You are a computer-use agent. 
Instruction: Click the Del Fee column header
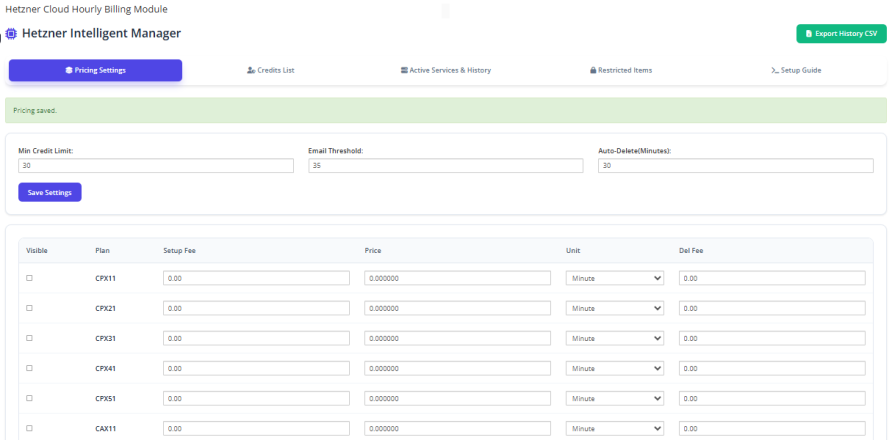point(691,250)
